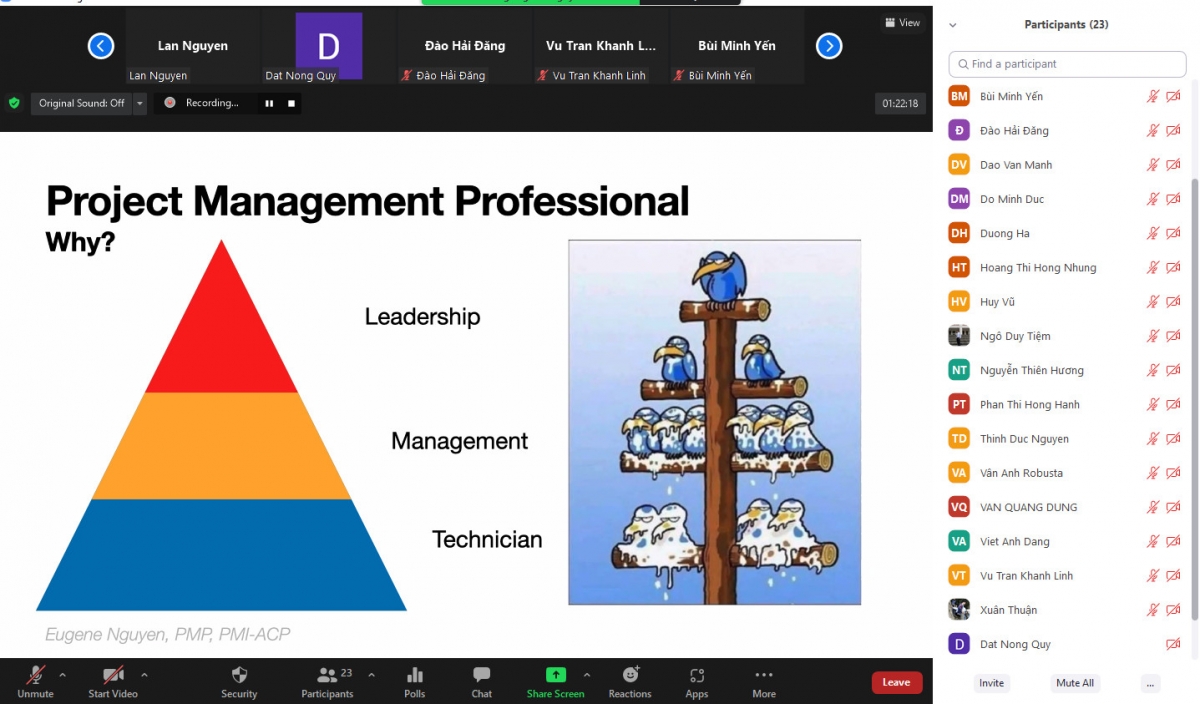The height and width of the screenshot is (704, 1200).
Task: Click Bùi Minh Yến's muted microphone icon
Action: tap(1153, 97)
